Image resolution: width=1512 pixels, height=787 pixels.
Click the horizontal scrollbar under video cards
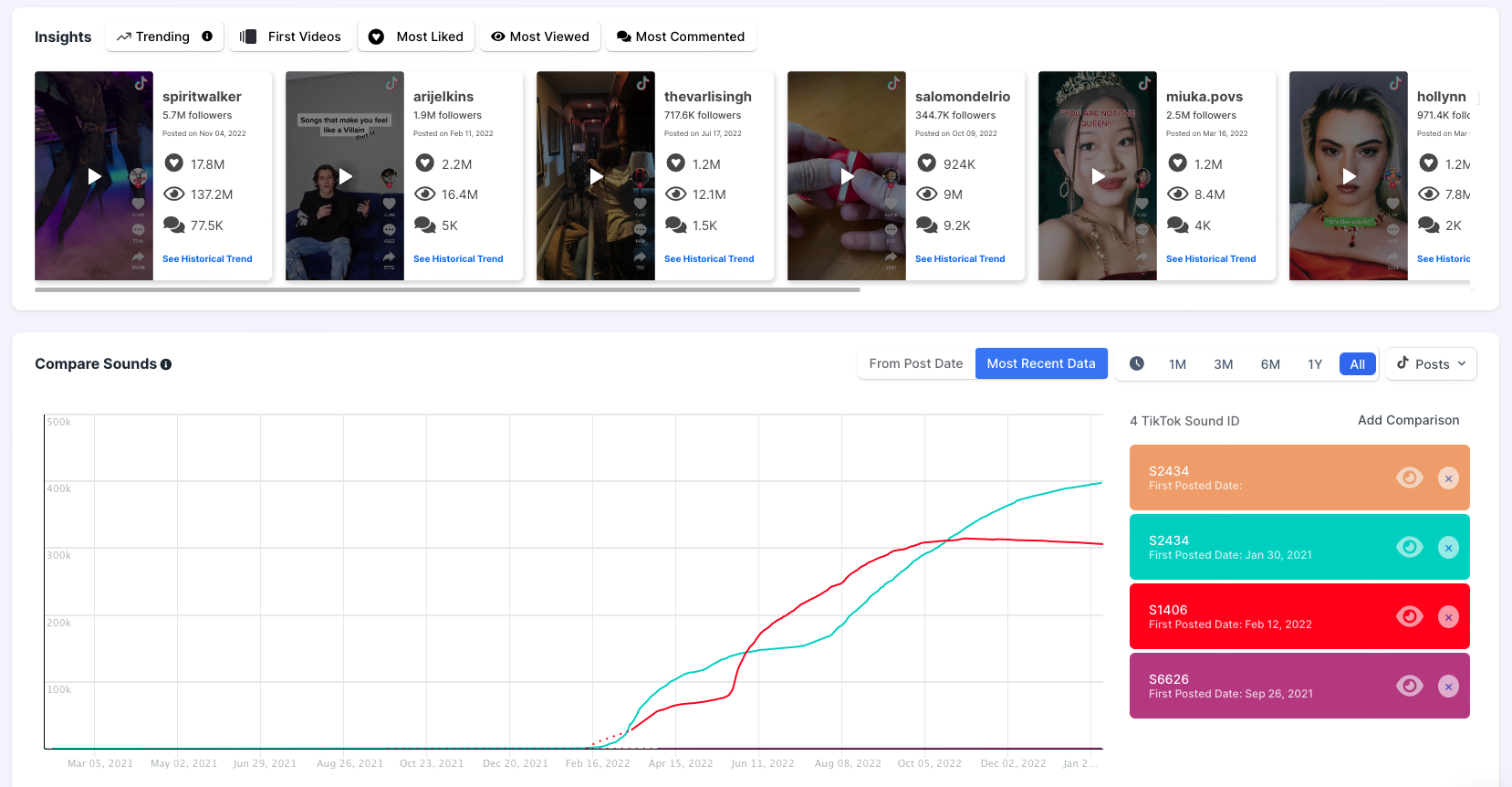click(x=447, y=289)
